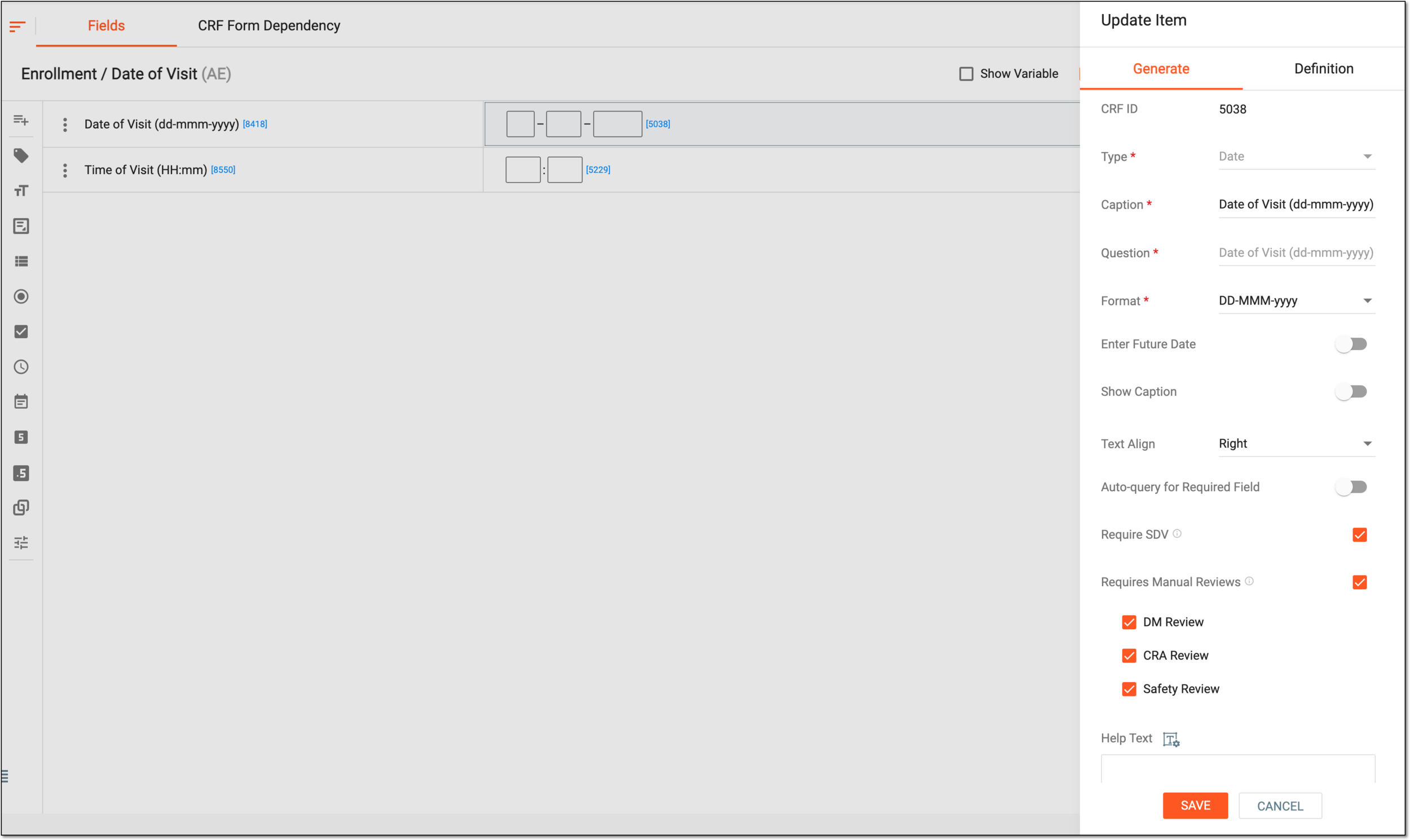Select the Generate tab
This screenshot has width=1410, height=840.
[1161, 69]
